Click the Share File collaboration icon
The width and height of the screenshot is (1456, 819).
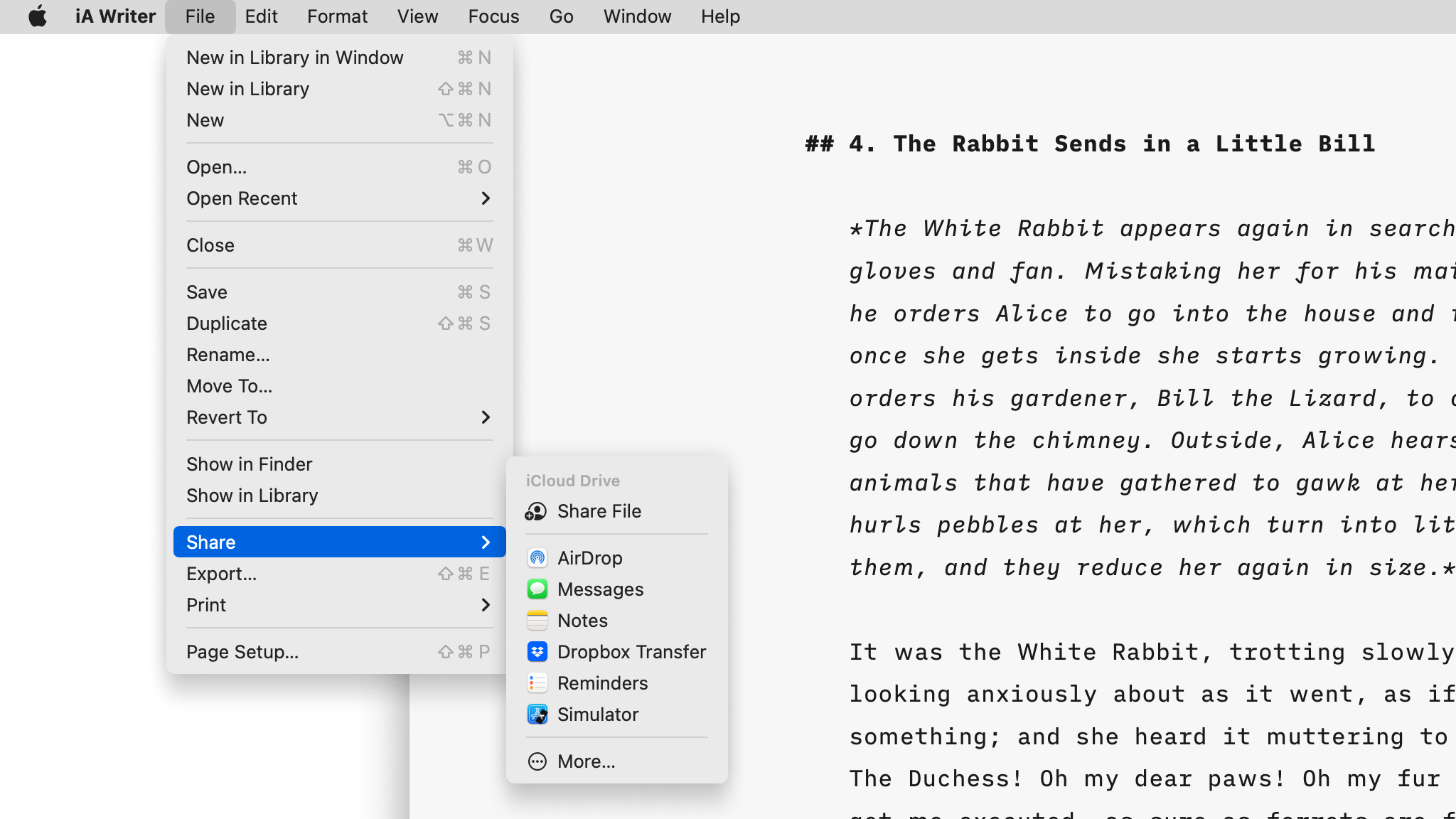point(536,511)
